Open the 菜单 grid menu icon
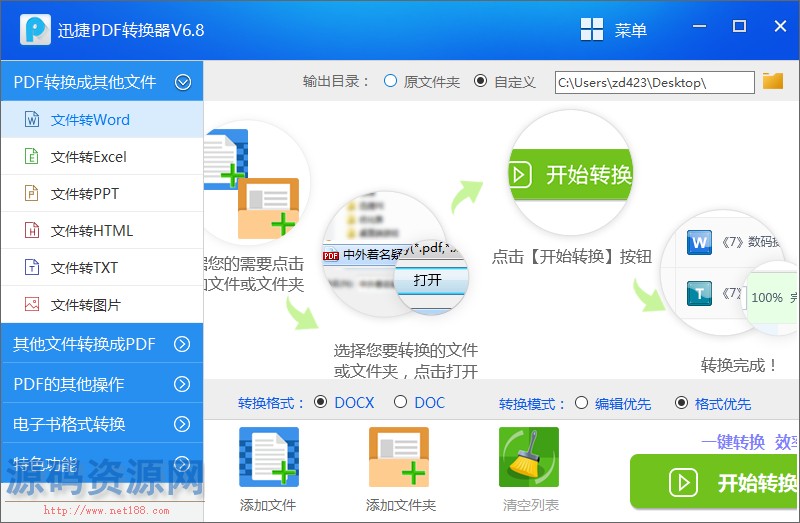Image resolution: width=800 pixels, height=523 pixels. [x=592, y=29]
